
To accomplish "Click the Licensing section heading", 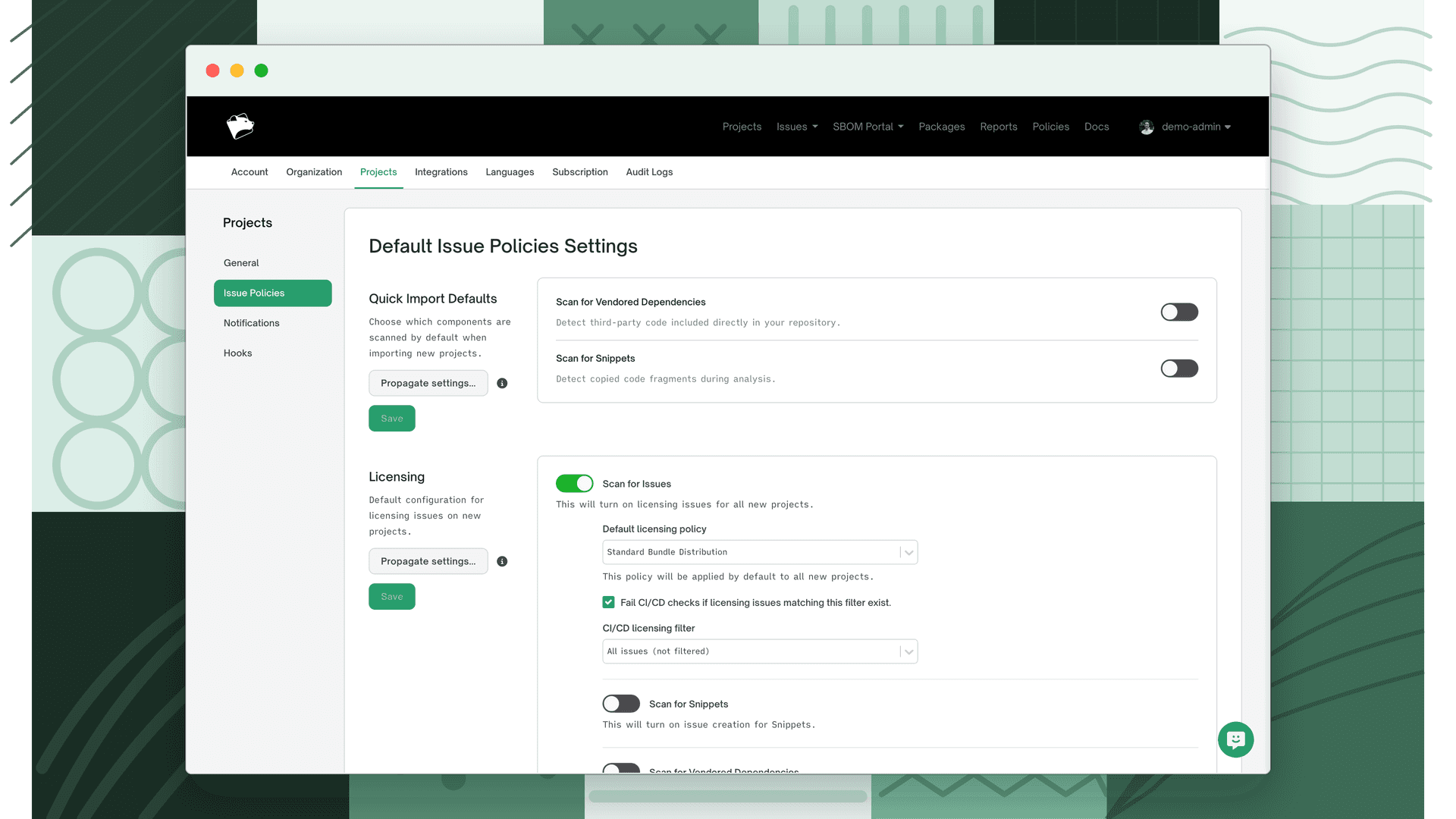I will [397, 477].
